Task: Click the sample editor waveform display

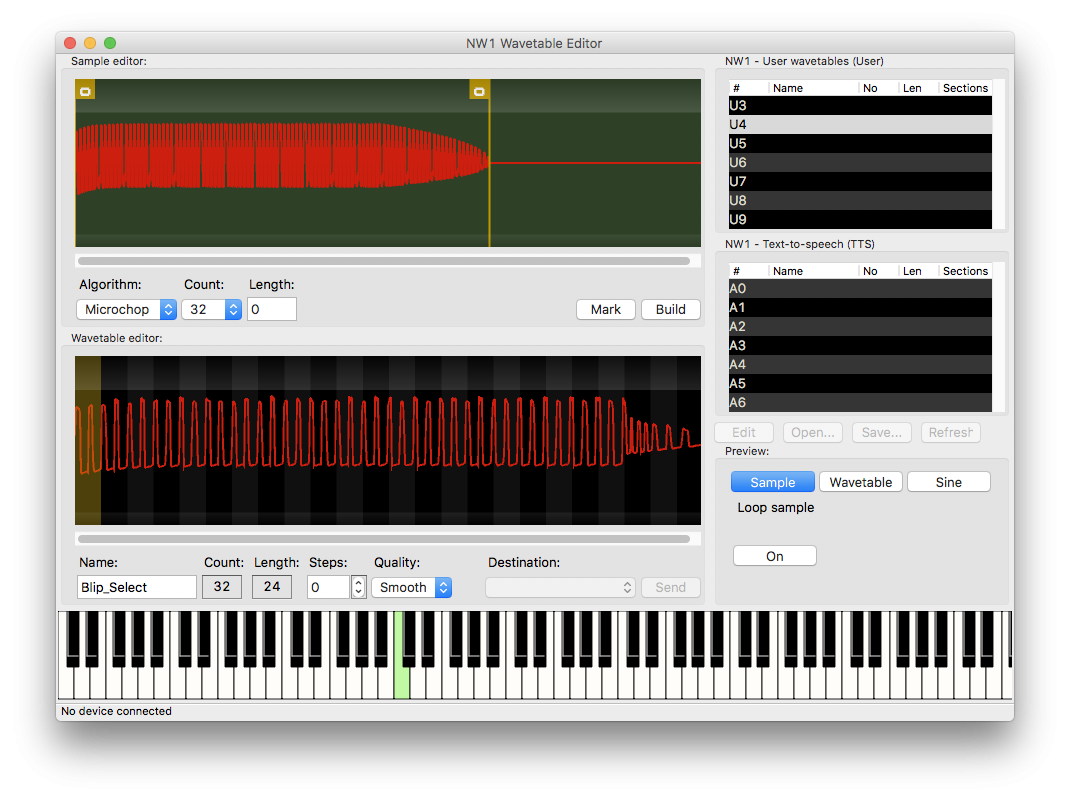Action: click(x=388, y=163)
